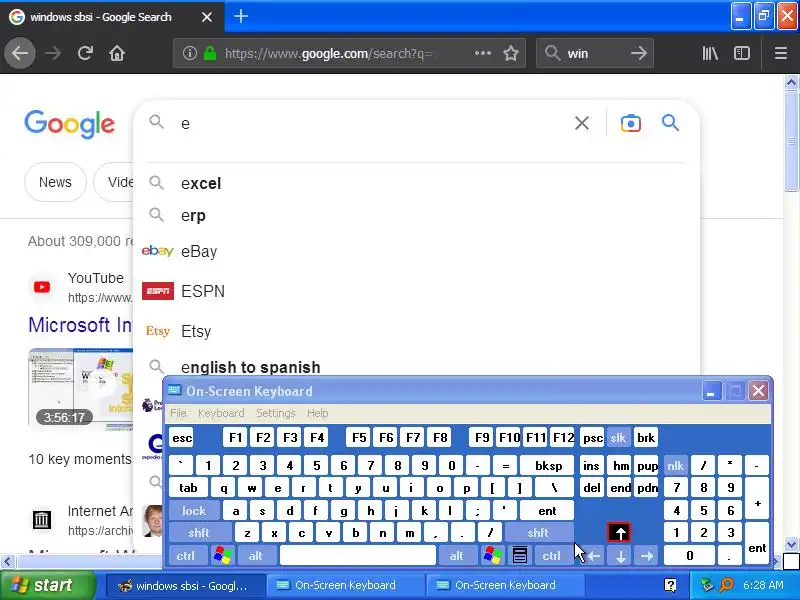Open On-Screen Keyboard File menu

pyautogui.click(x=178, y=413)
